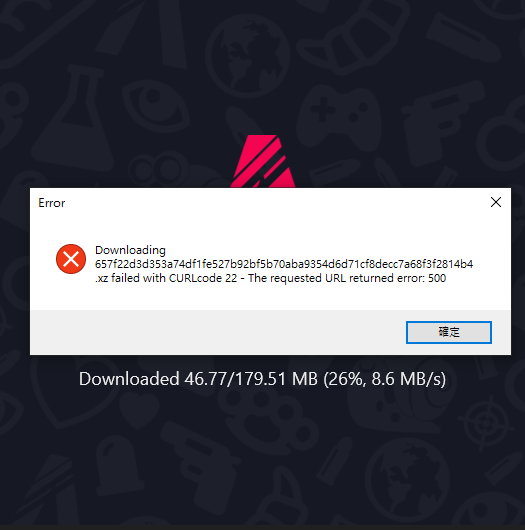The width and height of the screenshot is (525, 530).
Task: Click the flask beaker background icon
Action: click(x=74, y=117)
